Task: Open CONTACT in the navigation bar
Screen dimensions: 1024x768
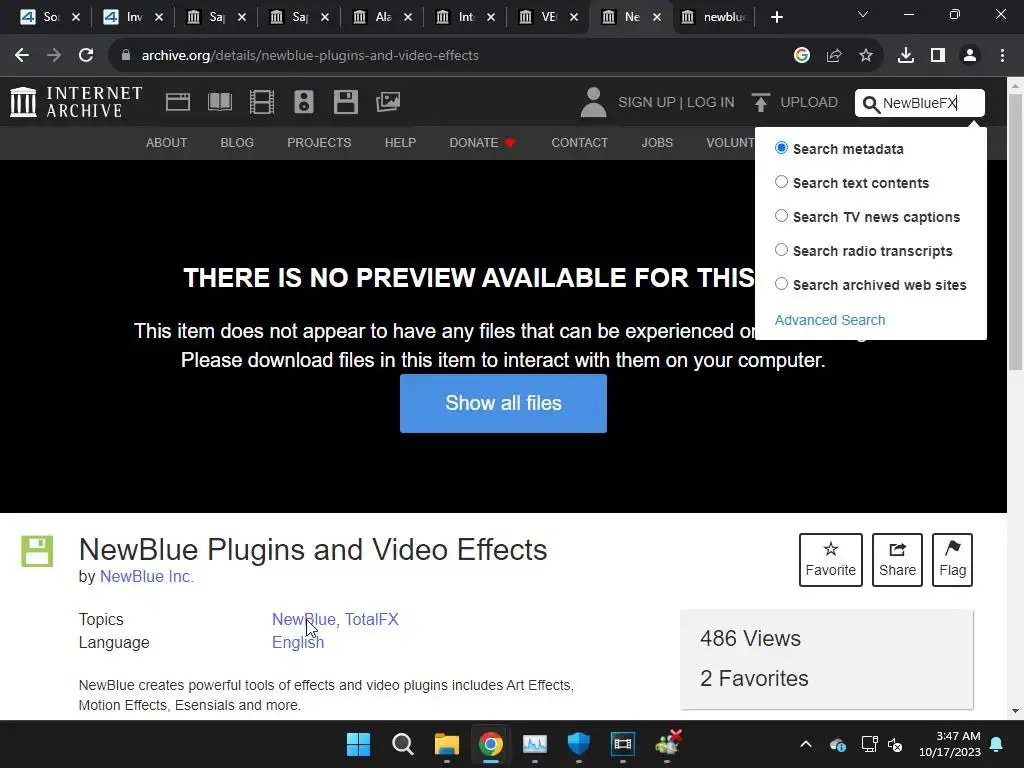Action: tap(580, 142)
